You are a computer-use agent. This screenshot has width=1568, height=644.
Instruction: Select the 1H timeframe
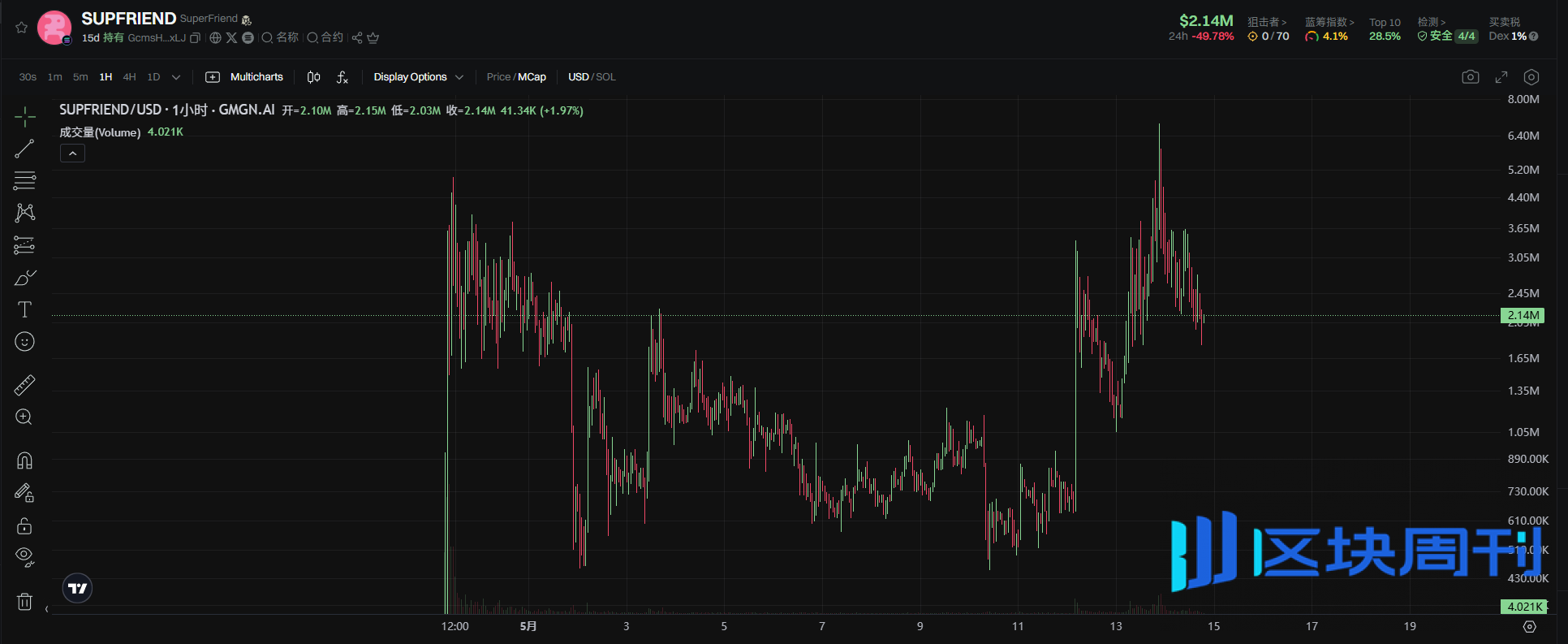coord(106,77)
